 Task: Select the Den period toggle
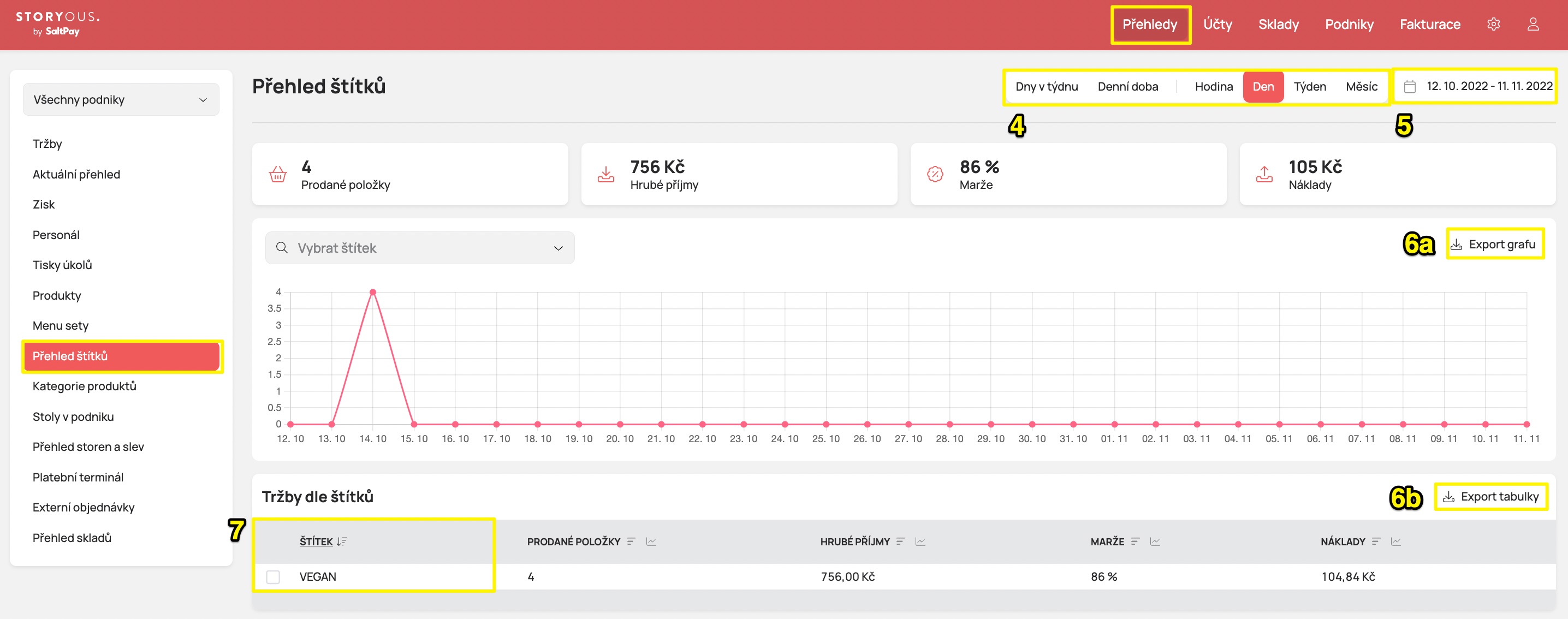[1263, 86]
